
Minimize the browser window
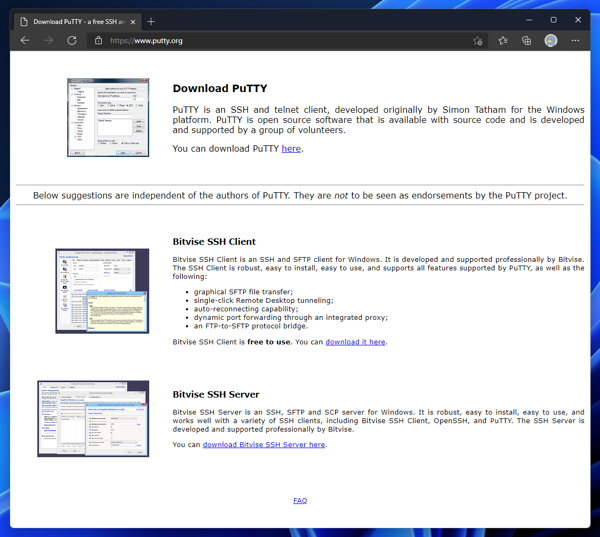(x=529, y=20)
